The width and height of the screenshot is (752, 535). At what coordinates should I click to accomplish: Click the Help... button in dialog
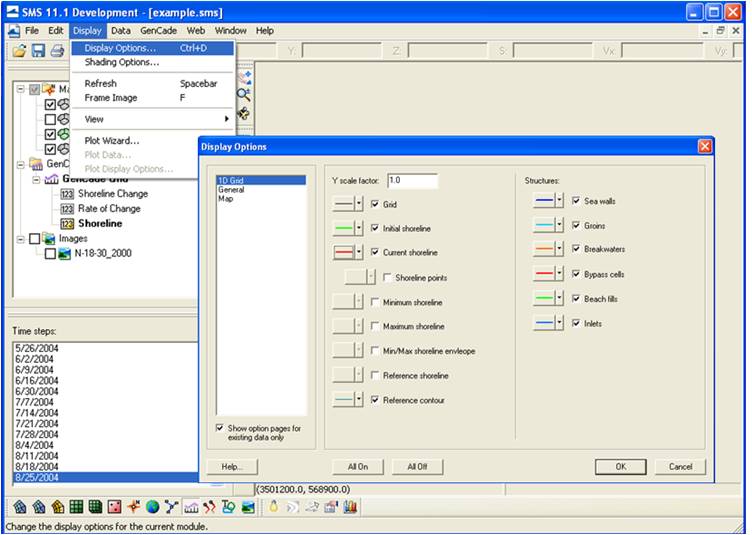tap(232, 466)
